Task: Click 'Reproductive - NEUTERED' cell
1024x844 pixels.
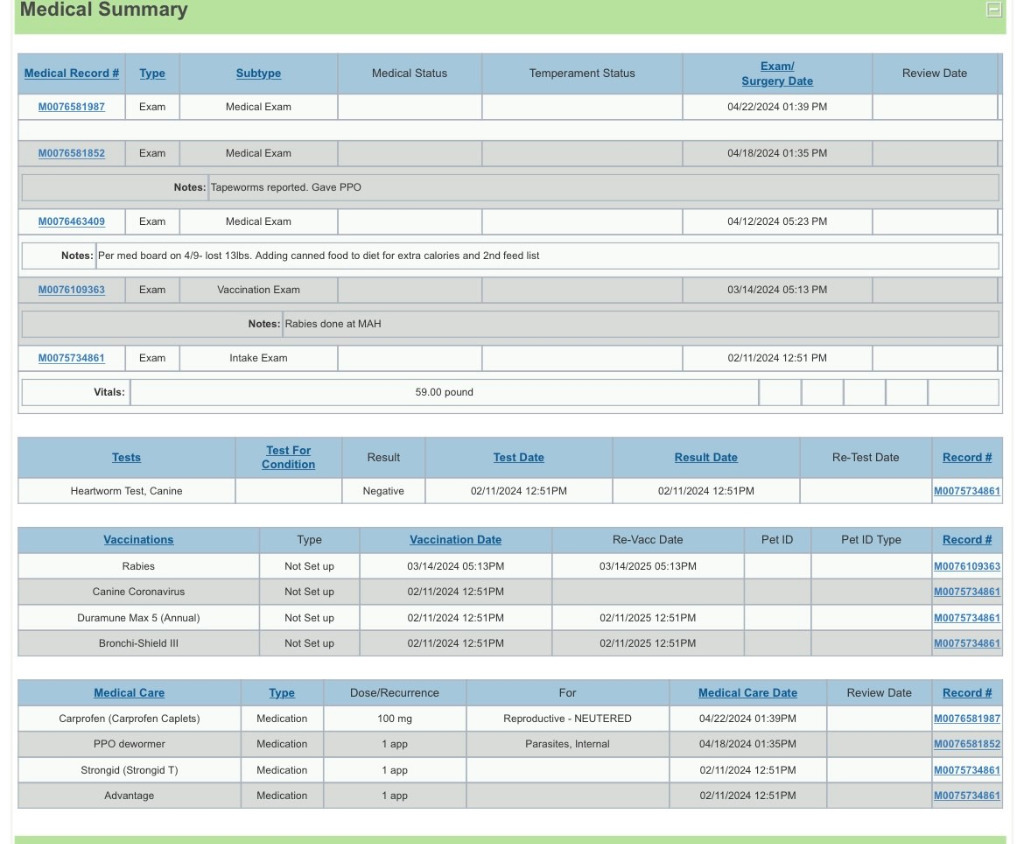Action: [x=568, y=719]
